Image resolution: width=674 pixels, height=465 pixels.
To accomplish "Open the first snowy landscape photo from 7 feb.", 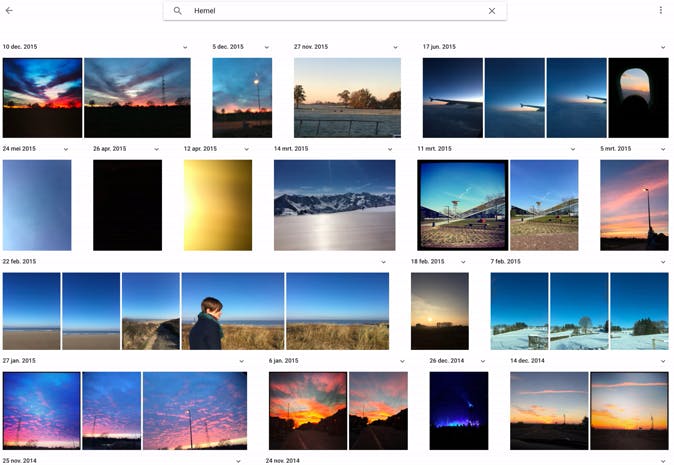I will (x=519, y=311).
